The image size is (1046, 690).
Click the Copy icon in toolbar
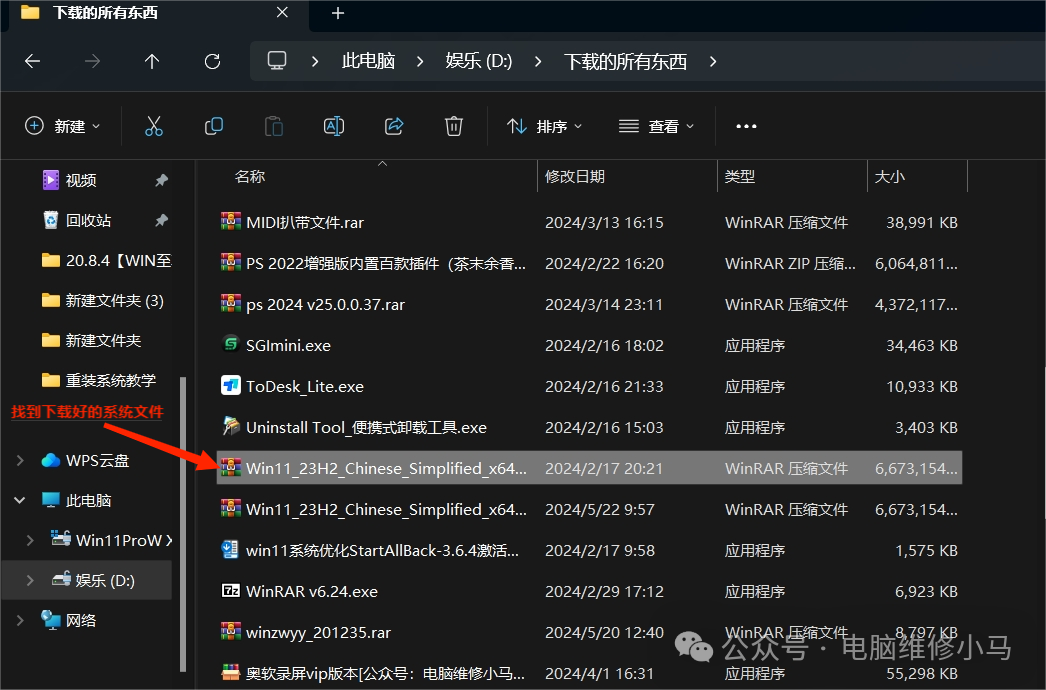[x=213, y=126]
